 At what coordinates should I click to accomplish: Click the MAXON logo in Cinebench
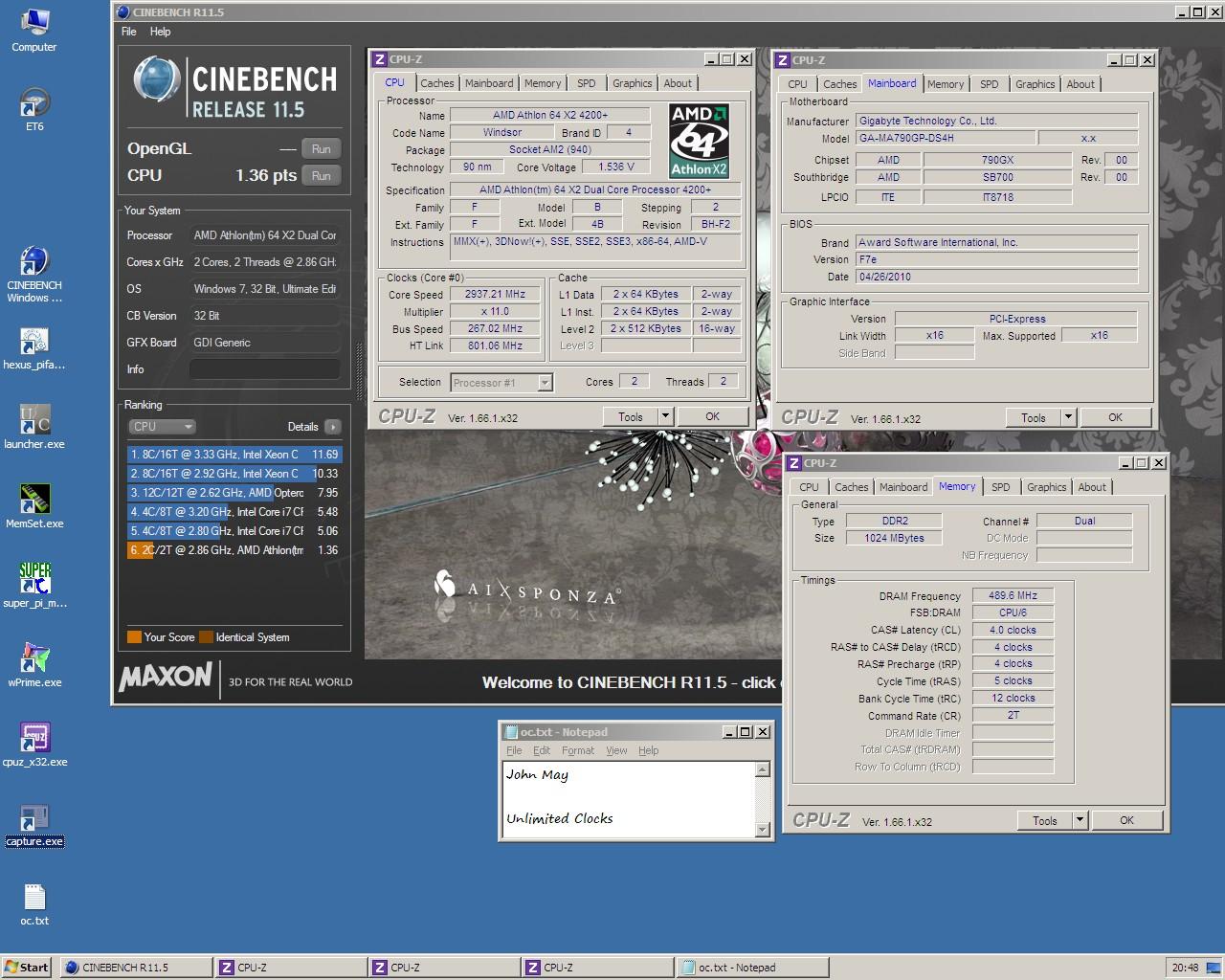coord(165,677)
